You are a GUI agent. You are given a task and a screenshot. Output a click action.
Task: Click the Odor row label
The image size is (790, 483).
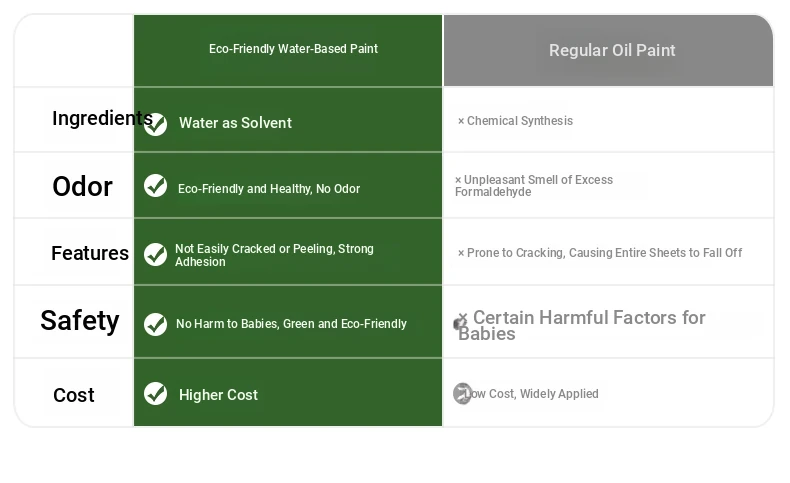(82, 186)
